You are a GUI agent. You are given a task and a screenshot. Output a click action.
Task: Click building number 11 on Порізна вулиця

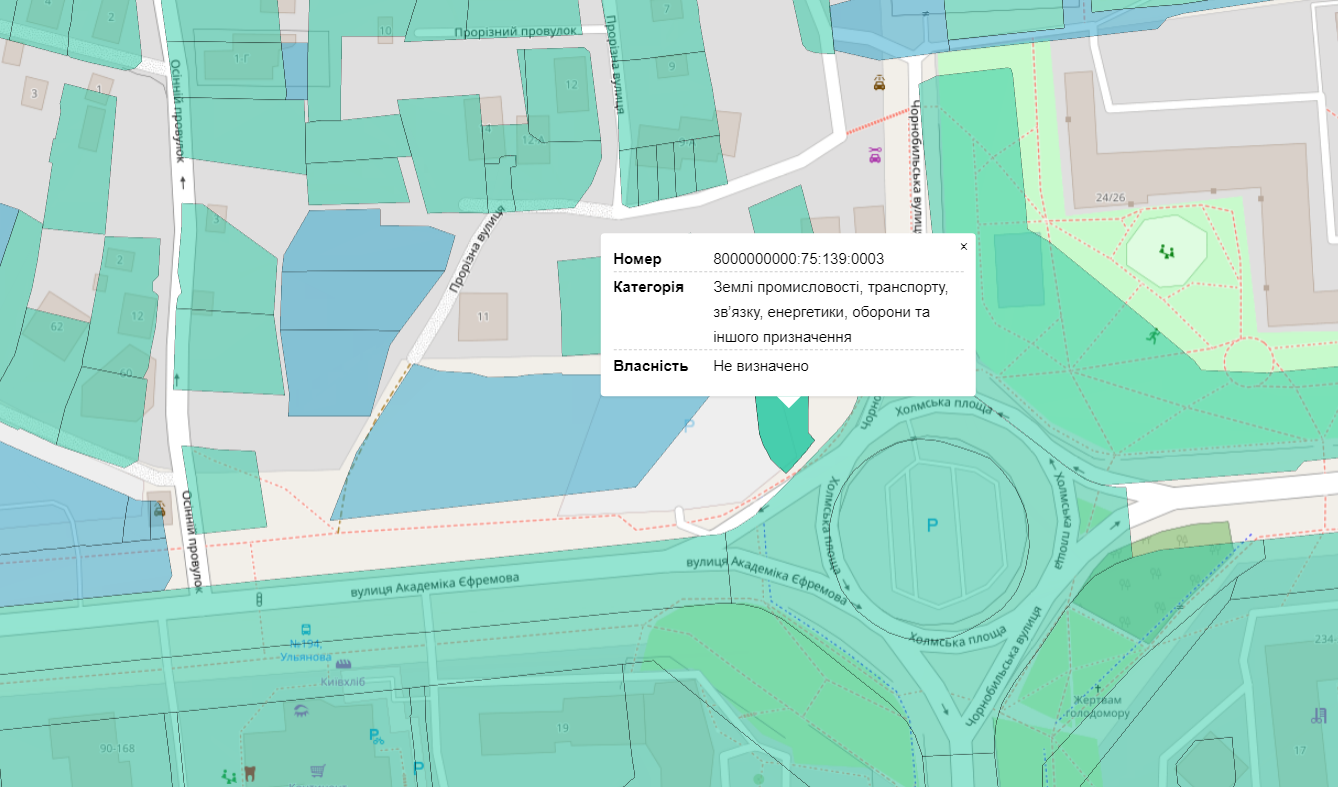pyautogui.click(x=483, y=316)
